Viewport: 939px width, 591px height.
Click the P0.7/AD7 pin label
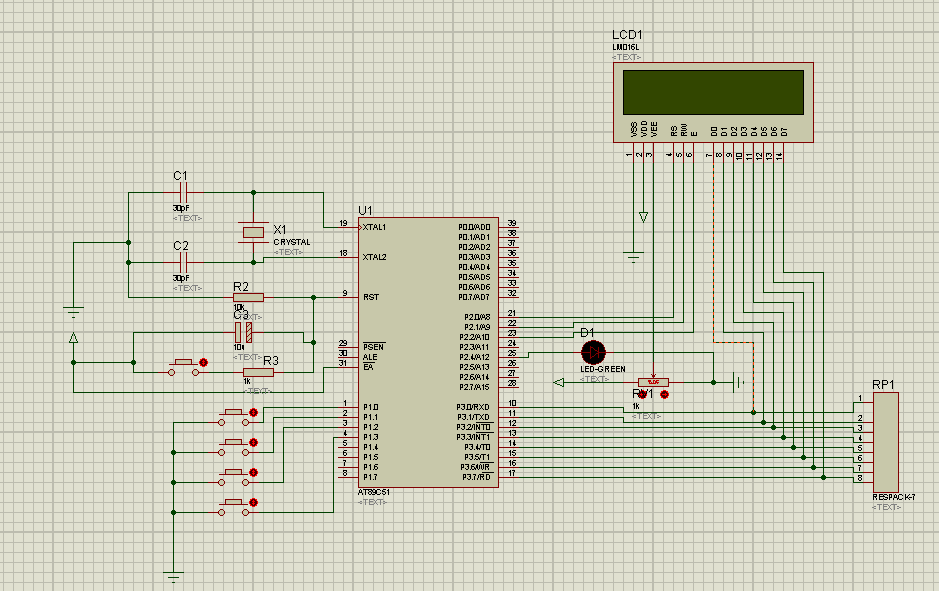click(x=474, y=297)
